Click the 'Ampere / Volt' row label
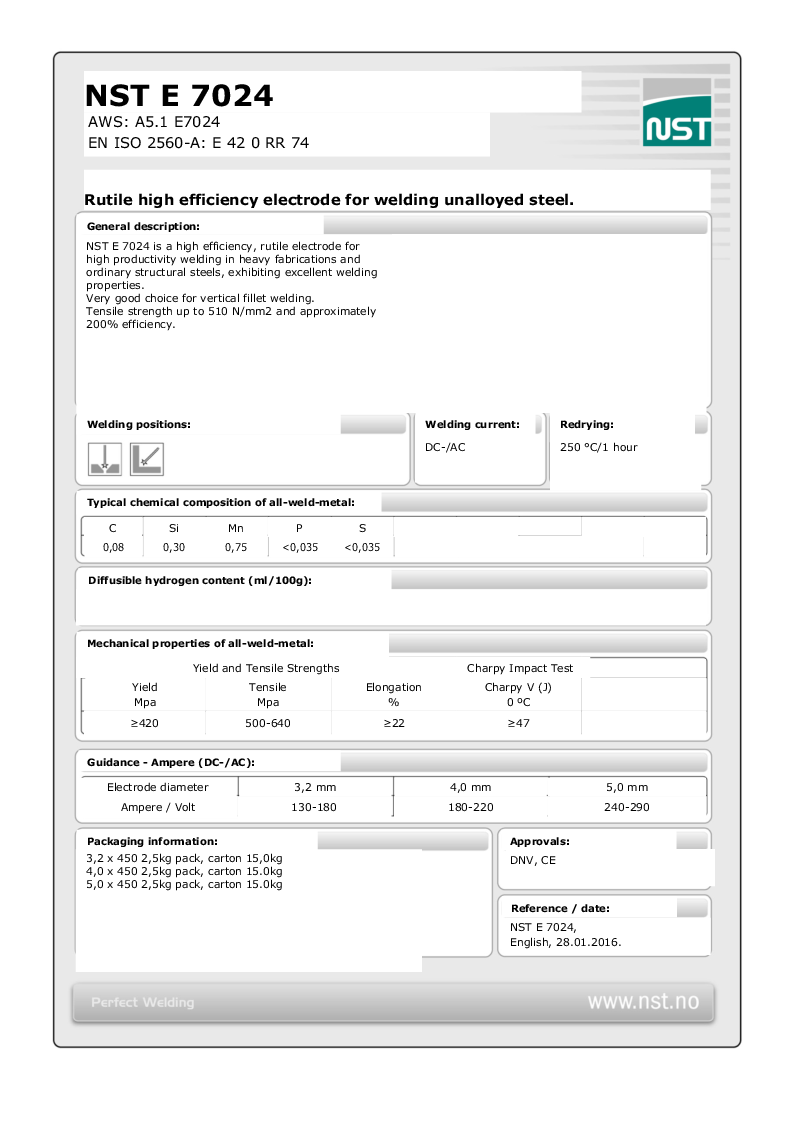This screenshot has width=794, height=1123. coord(158,807)
